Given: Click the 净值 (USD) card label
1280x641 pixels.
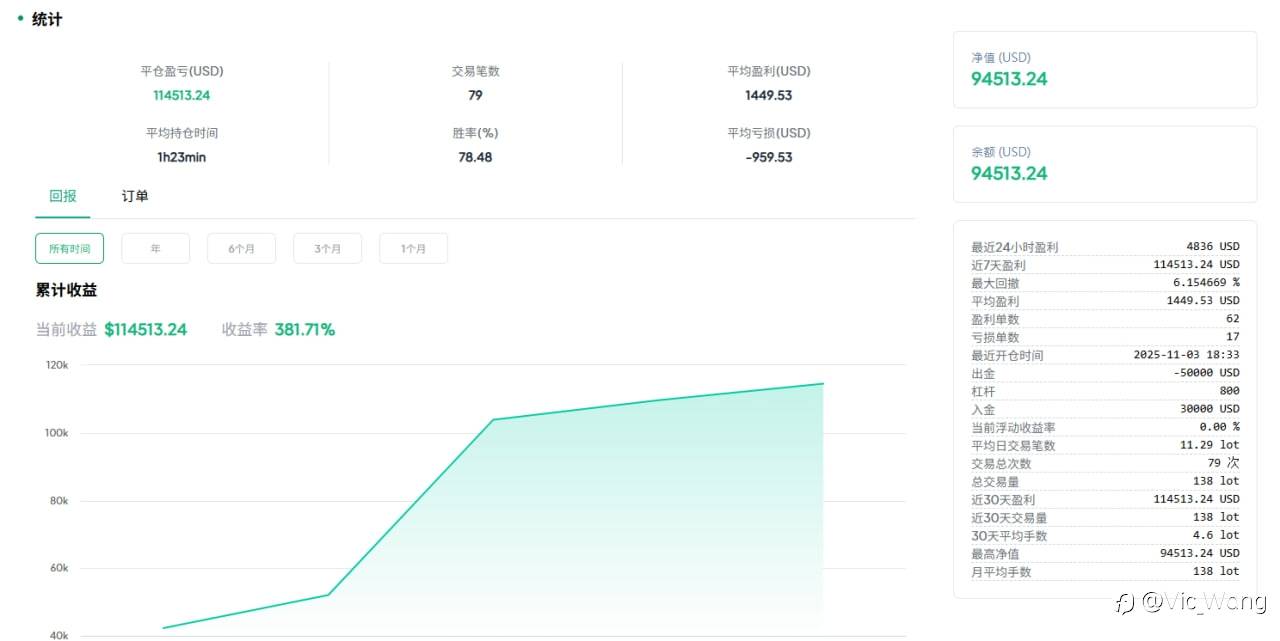Looking at the screenshot, I should (1001, 58).
